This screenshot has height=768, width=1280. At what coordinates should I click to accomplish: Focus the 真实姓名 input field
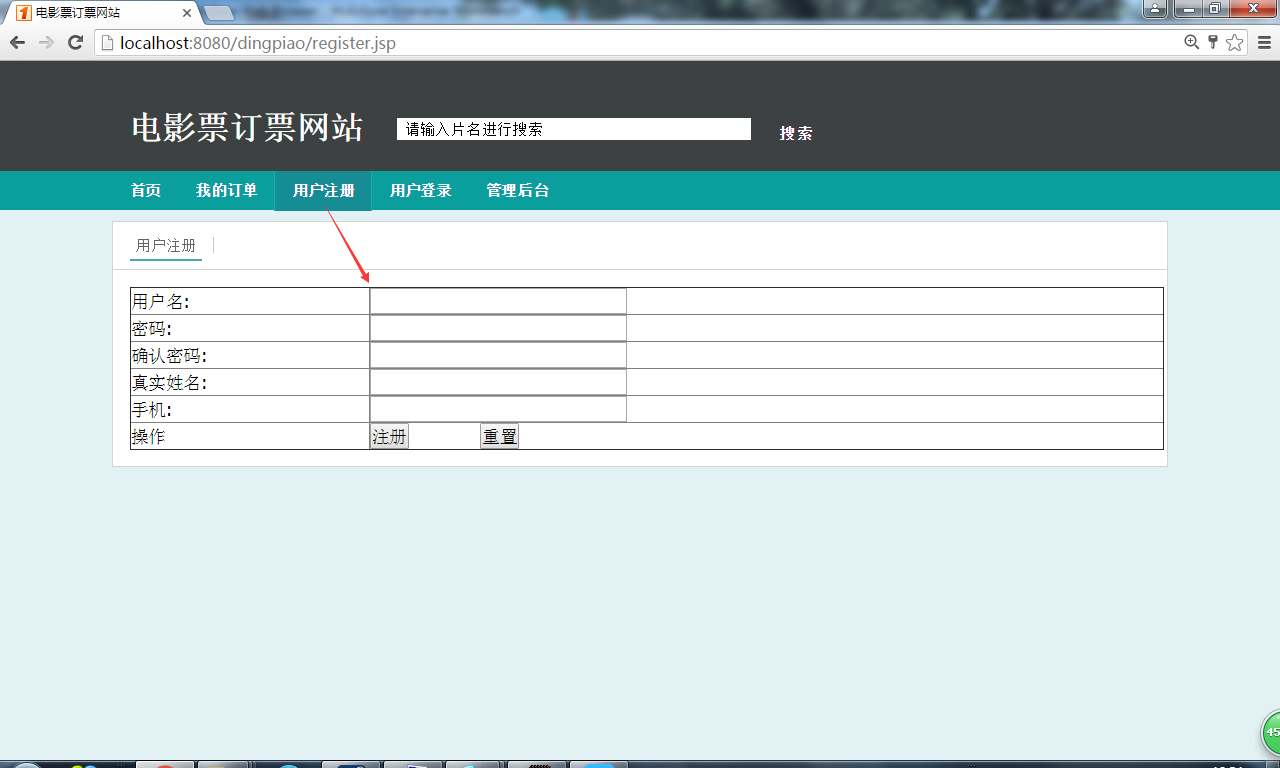pyautogui.click(x=498, y=382)
